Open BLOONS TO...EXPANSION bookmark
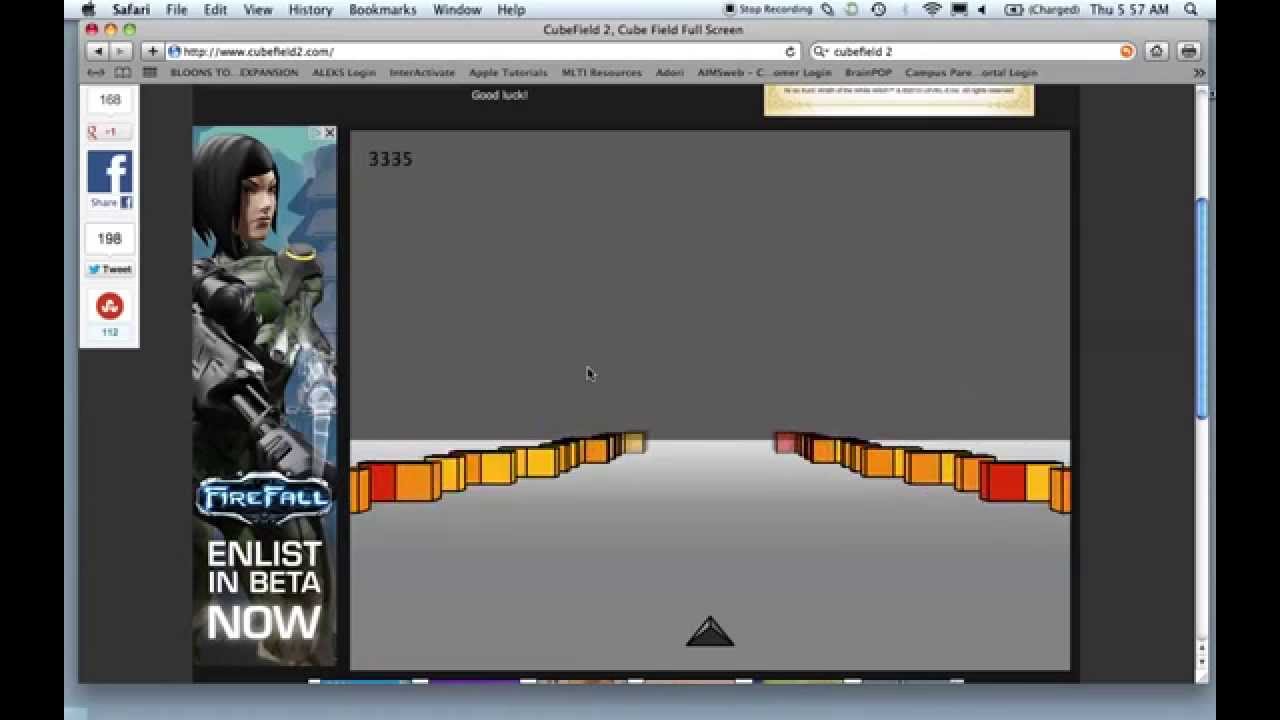 234,72
